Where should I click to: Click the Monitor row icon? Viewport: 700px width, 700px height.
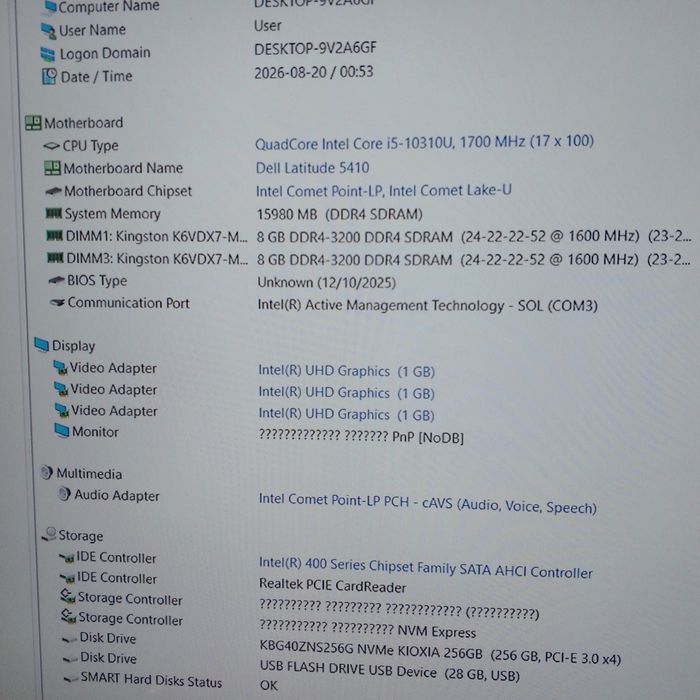pos(62,431)
